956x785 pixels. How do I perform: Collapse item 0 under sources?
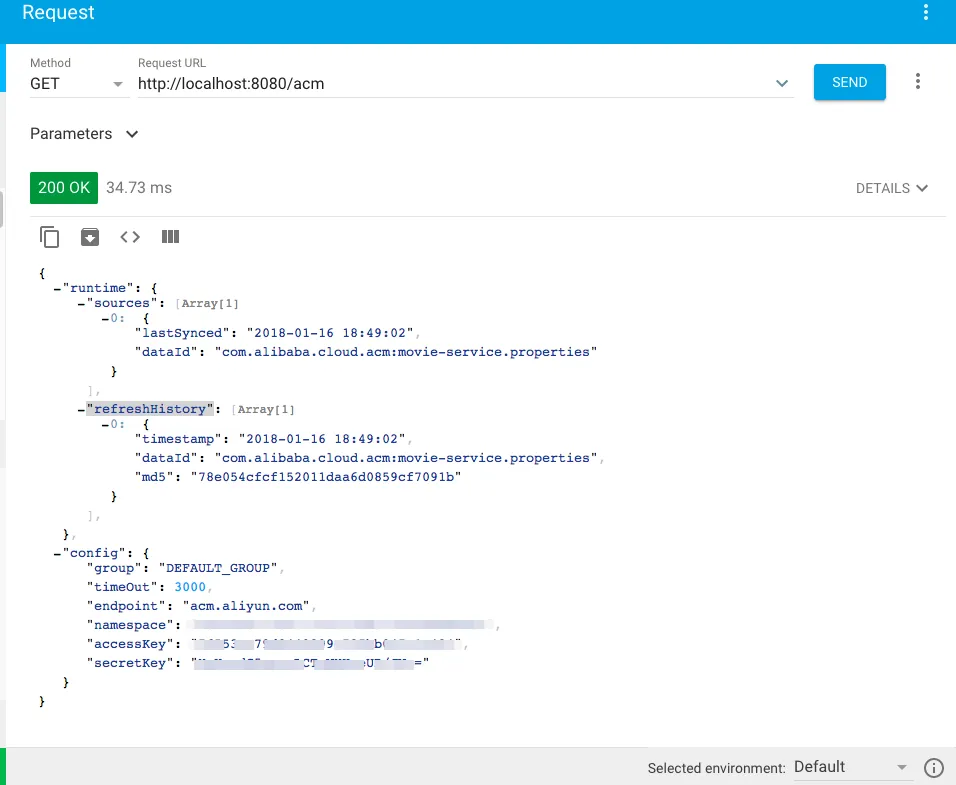[105, 319]
